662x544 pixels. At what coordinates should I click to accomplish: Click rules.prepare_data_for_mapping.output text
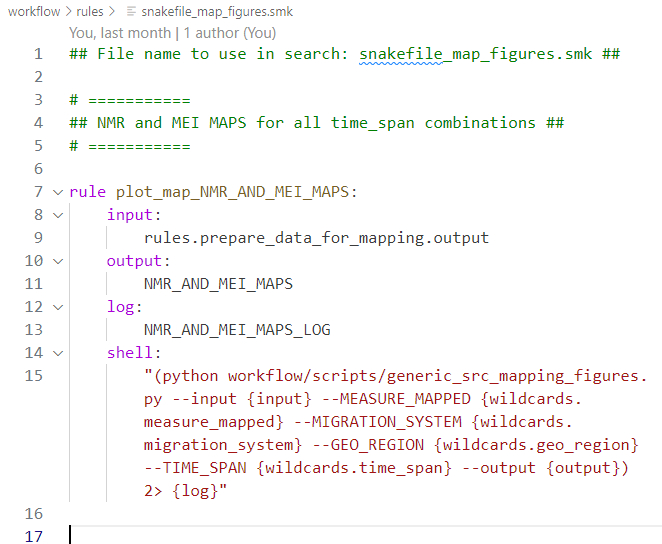(316, 238)
